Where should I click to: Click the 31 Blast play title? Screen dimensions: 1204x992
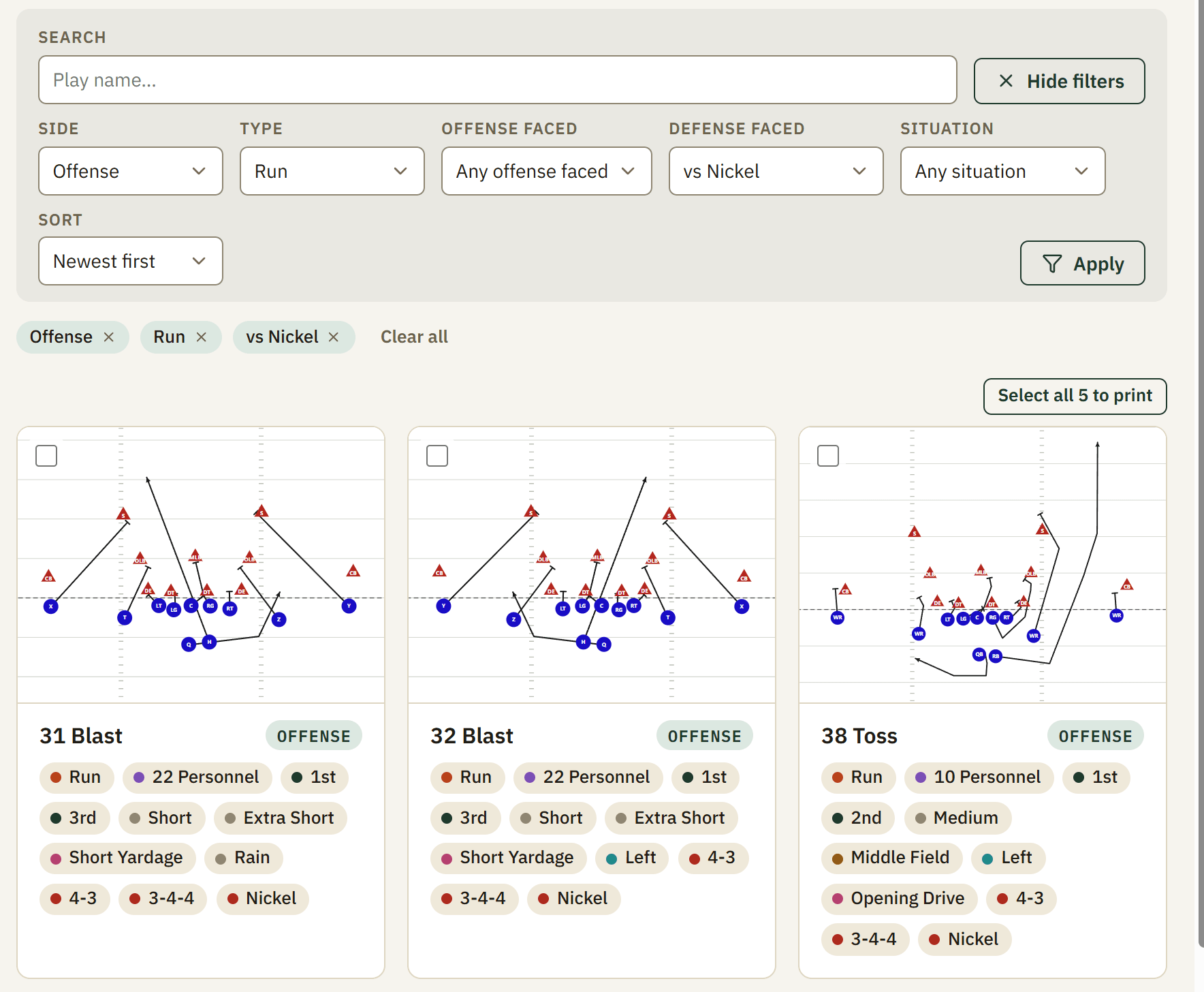point(81,736)
